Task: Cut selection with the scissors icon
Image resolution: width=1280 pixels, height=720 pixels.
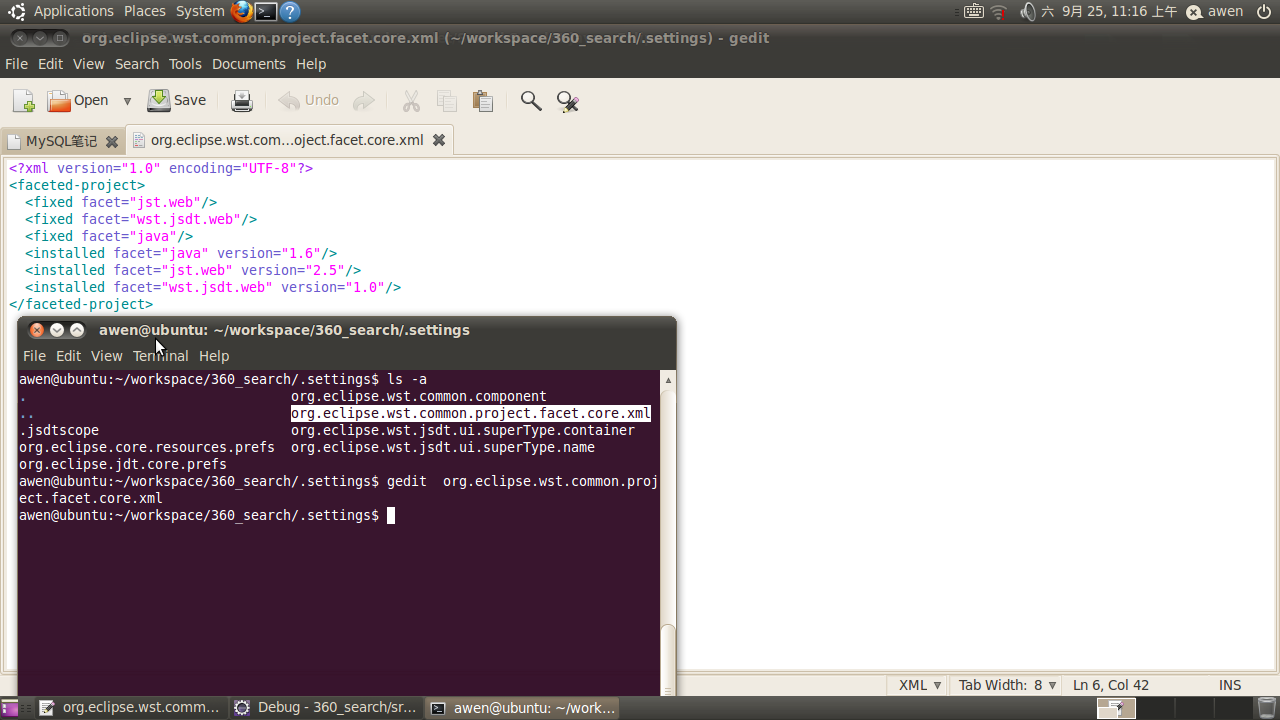Action: [411, 101]
